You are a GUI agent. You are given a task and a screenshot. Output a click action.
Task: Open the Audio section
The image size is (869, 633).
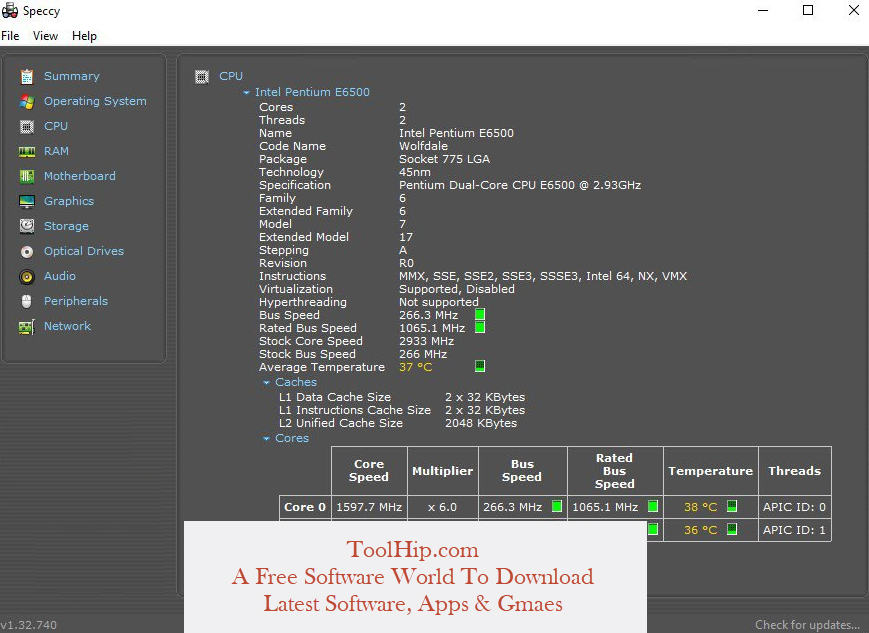click(x=60, y=276)
